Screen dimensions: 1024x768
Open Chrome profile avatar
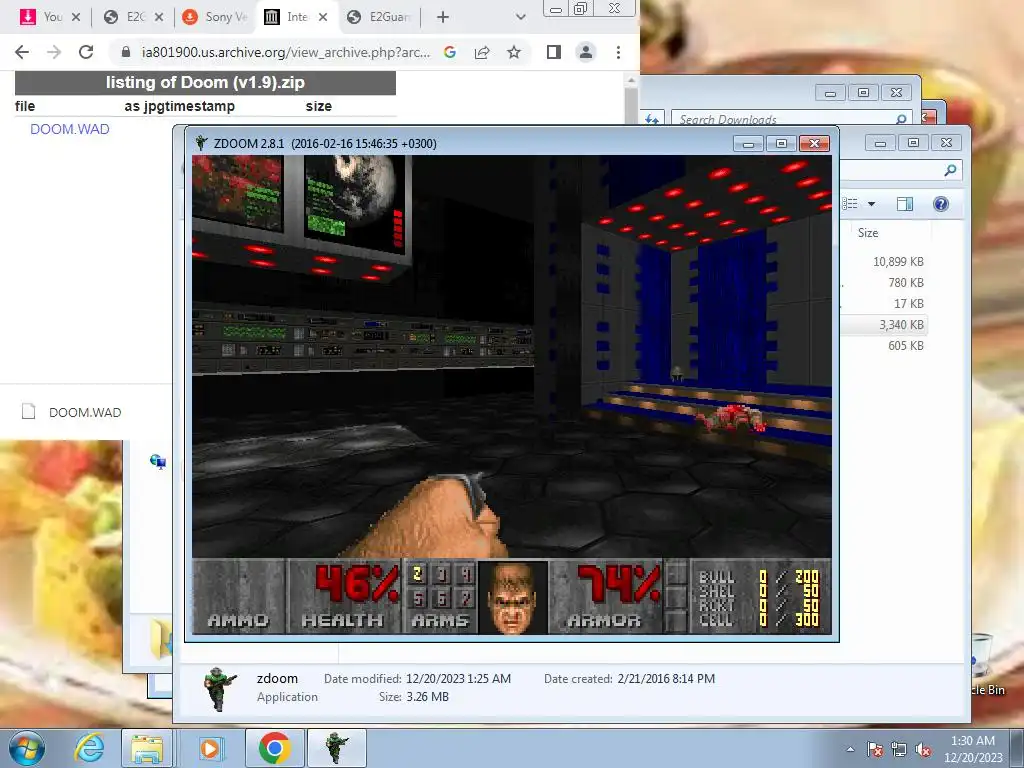click(586, 52)
